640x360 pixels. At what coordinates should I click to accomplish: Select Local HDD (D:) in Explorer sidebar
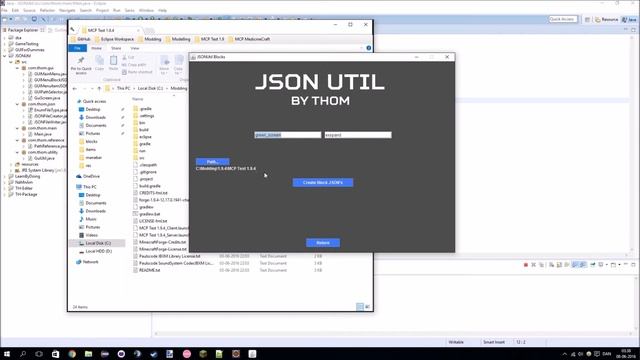pos(95,251)
